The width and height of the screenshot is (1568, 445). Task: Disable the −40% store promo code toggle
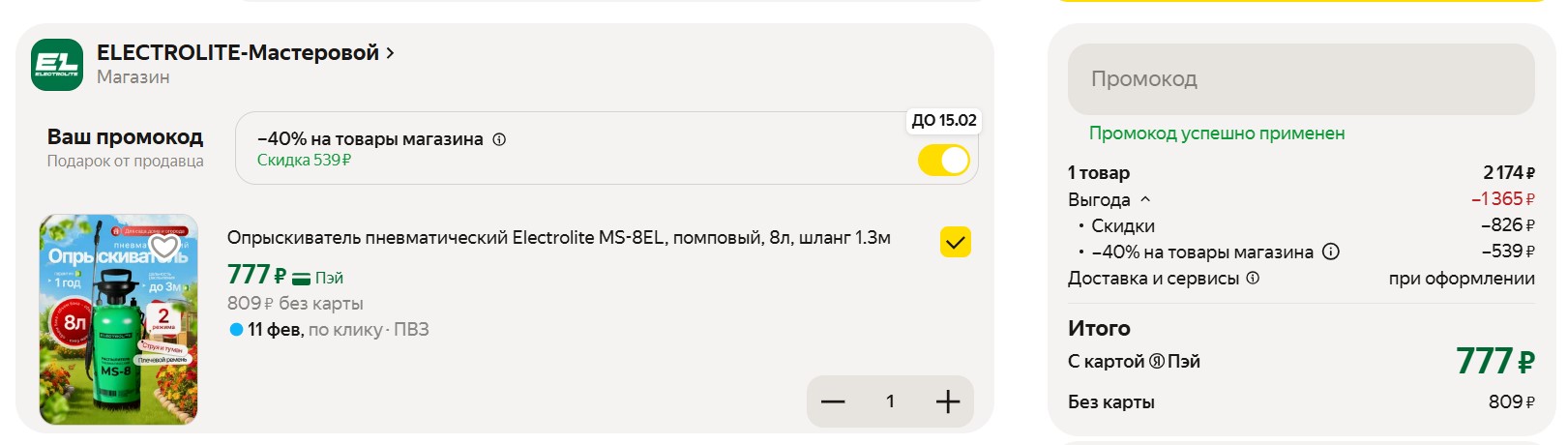point(943,160)
